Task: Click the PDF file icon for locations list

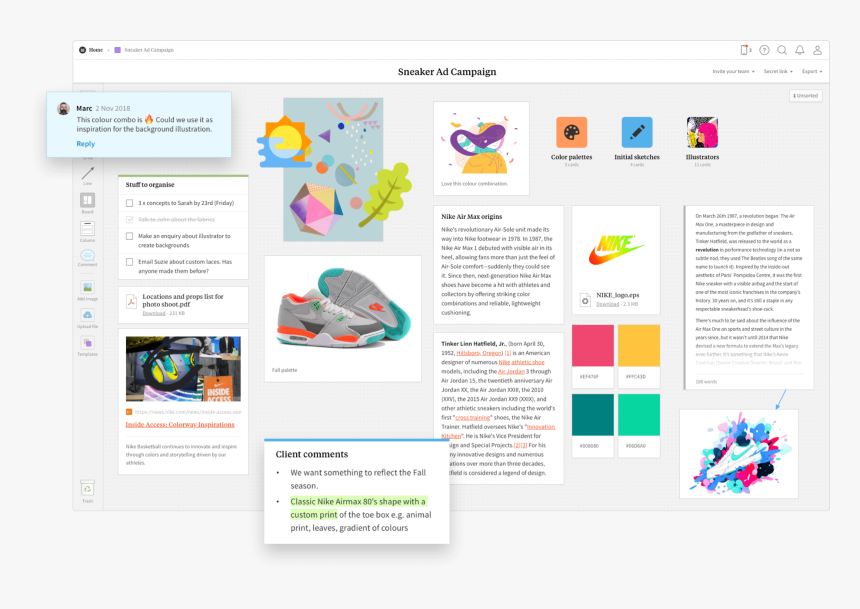Action: 132,302
